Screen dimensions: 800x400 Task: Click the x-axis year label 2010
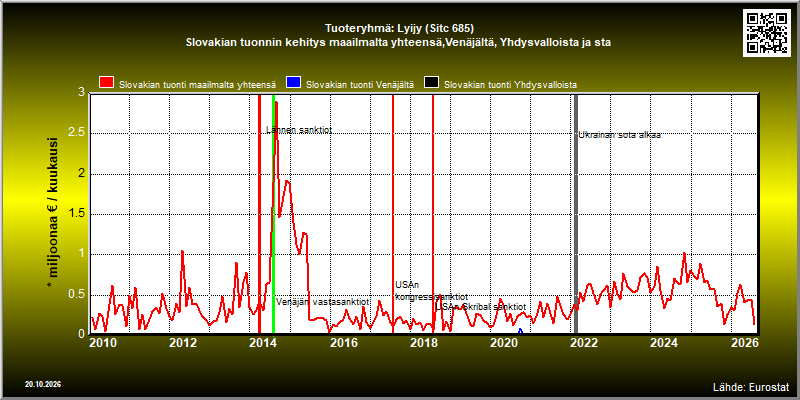103,342
